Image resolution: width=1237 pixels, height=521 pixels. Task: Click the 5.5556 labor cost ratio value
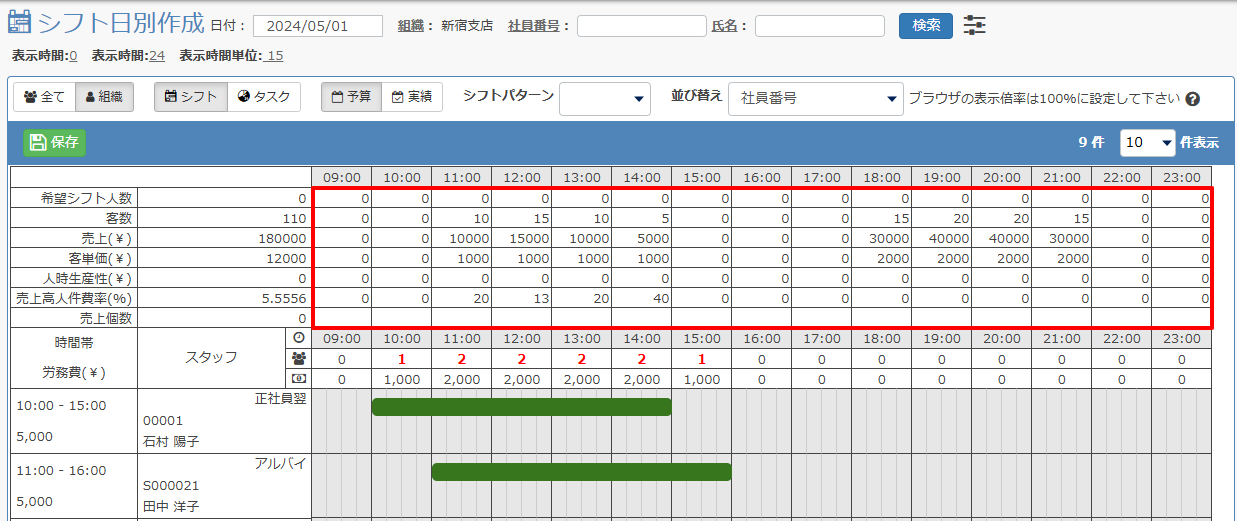(283, 298)
